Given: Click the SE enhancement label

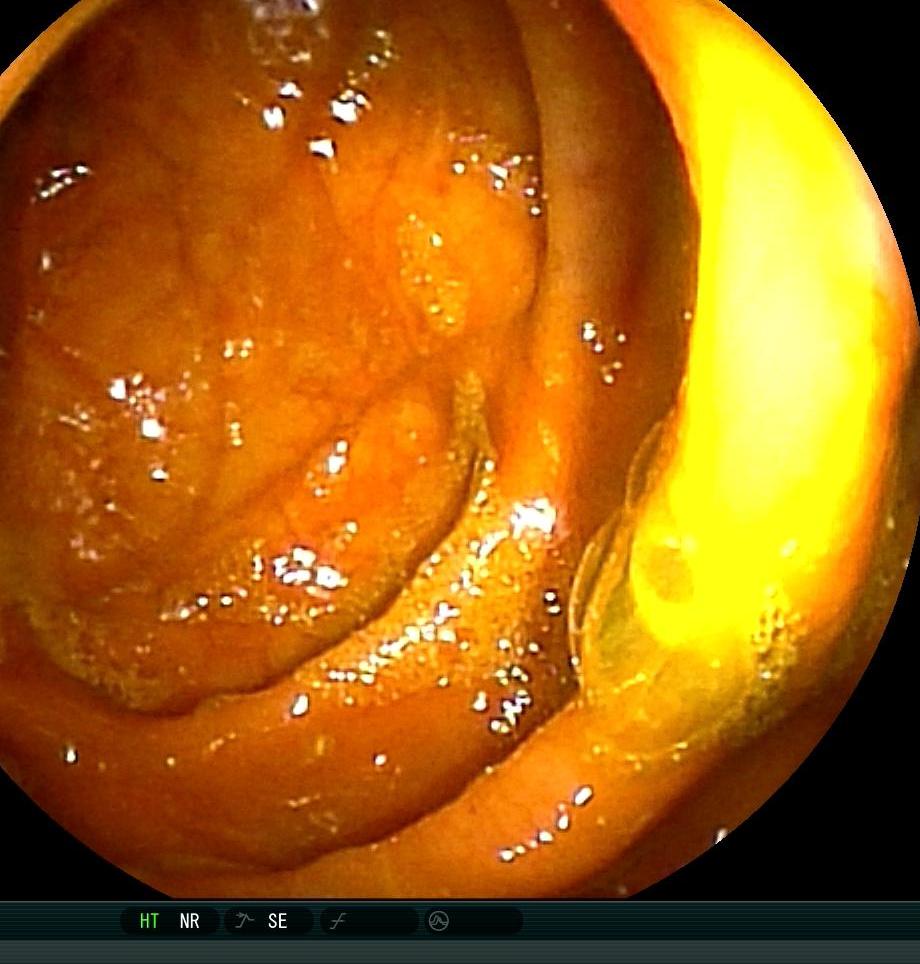Looking at the screenshot, I should click(277, 921).
